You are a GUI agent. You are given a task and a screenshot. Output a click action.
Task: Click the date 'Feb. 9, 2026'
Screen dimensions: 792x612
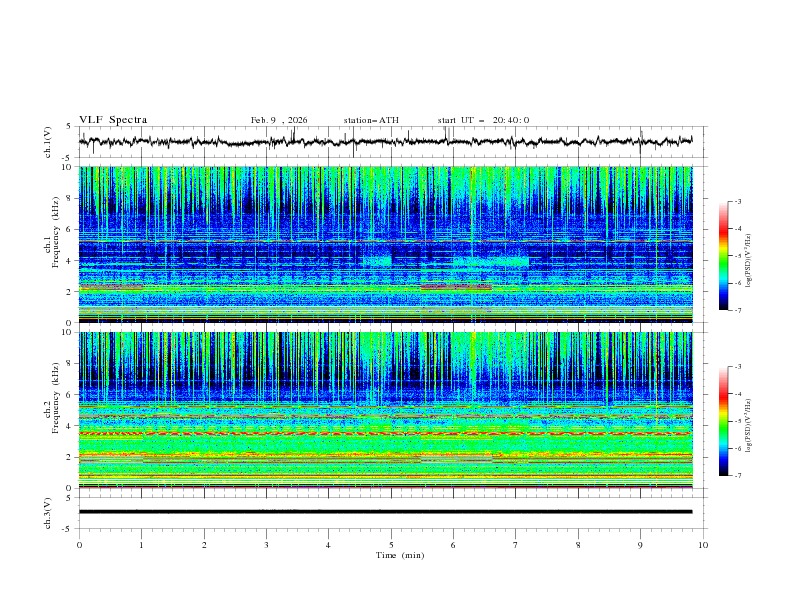point(279,120)
